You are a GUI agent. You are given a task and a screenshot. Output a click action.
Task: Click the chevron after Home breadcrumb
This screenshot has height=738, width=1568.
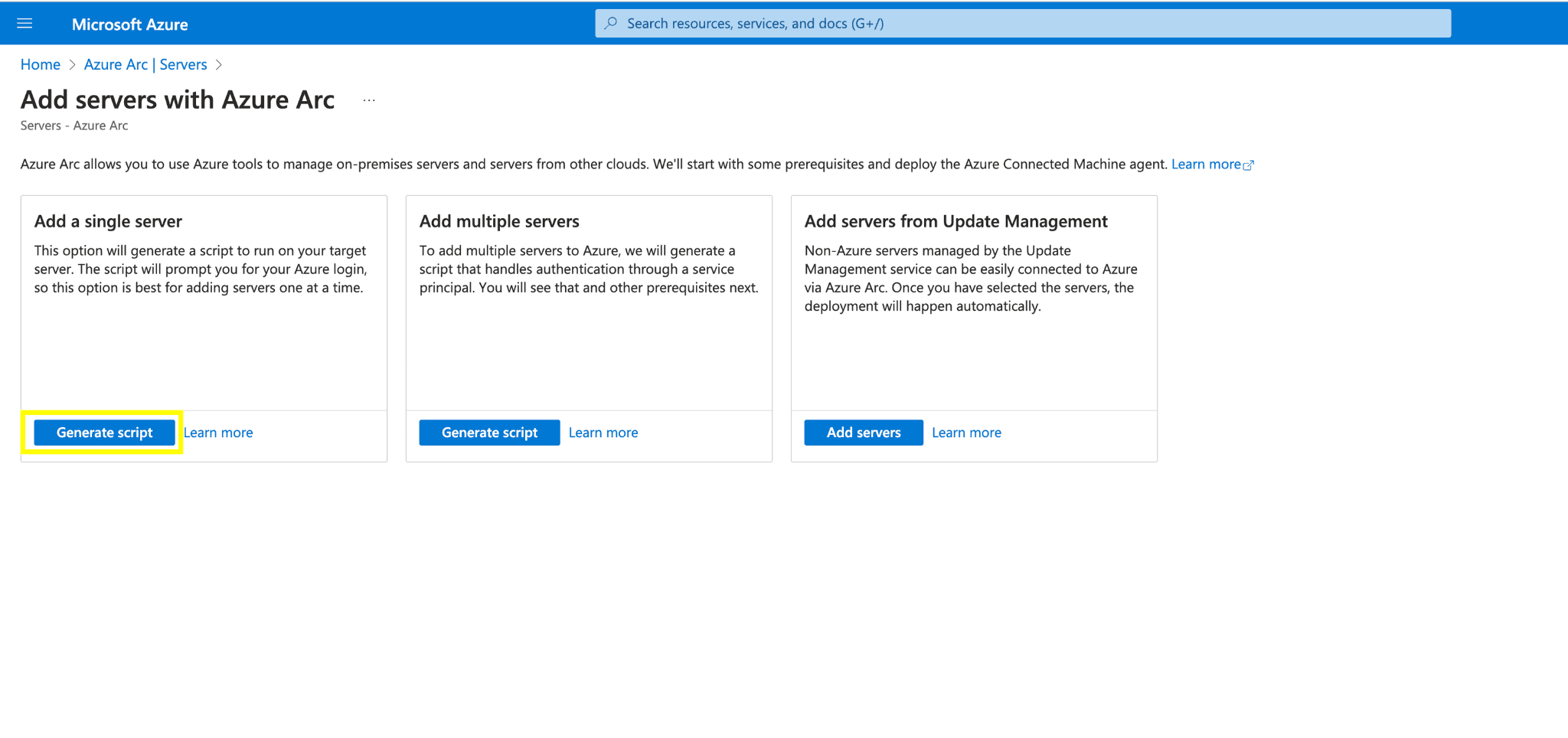(x=73, y=65)
